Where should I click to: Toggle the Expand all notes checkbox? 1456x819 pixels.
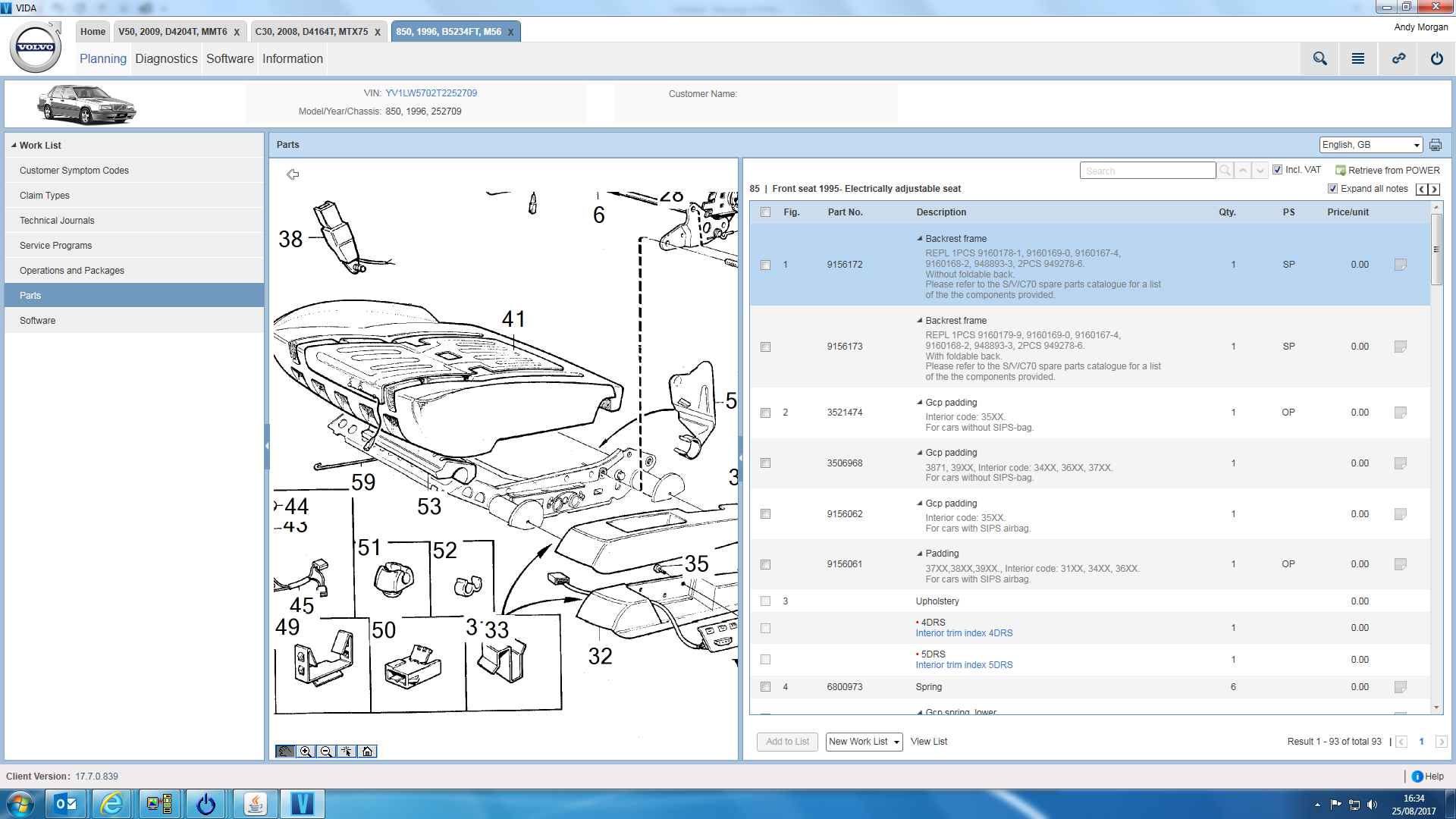coord(1332,189)
